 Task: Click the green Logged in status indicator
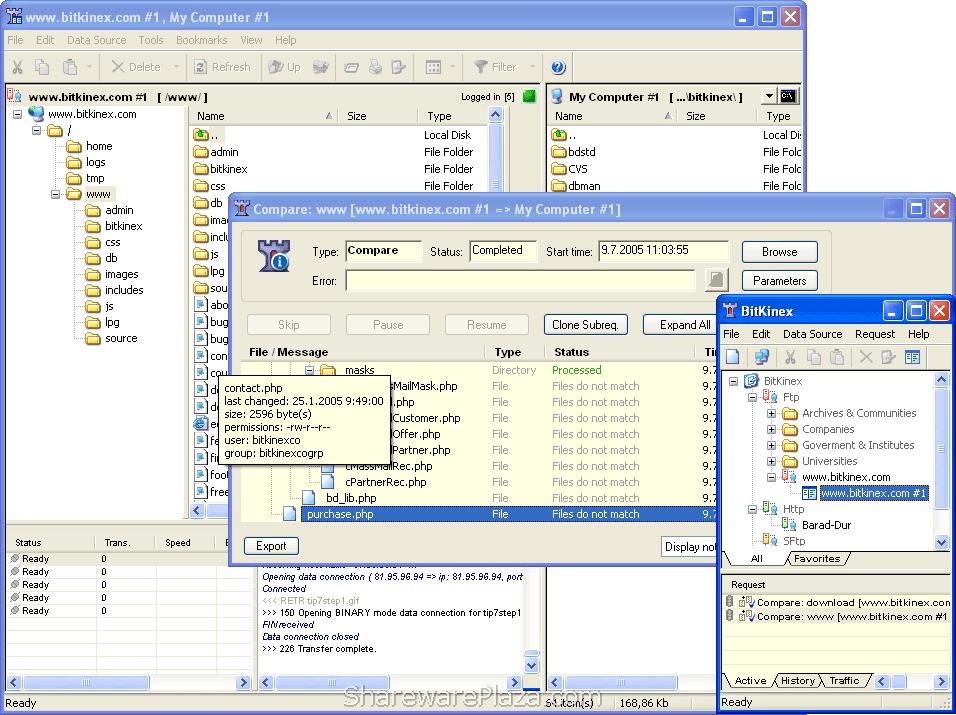(x=529, y=96)
